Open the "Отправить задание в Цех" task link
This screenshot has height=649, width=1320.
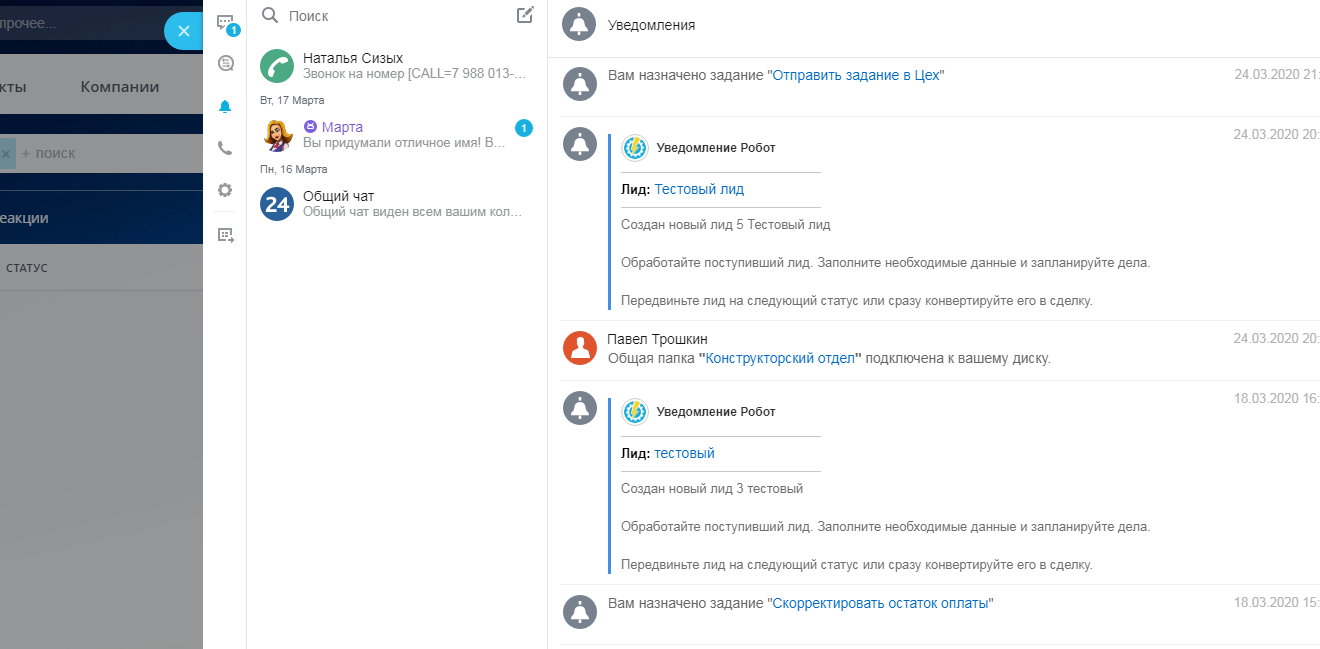click(x=856, y=75)
